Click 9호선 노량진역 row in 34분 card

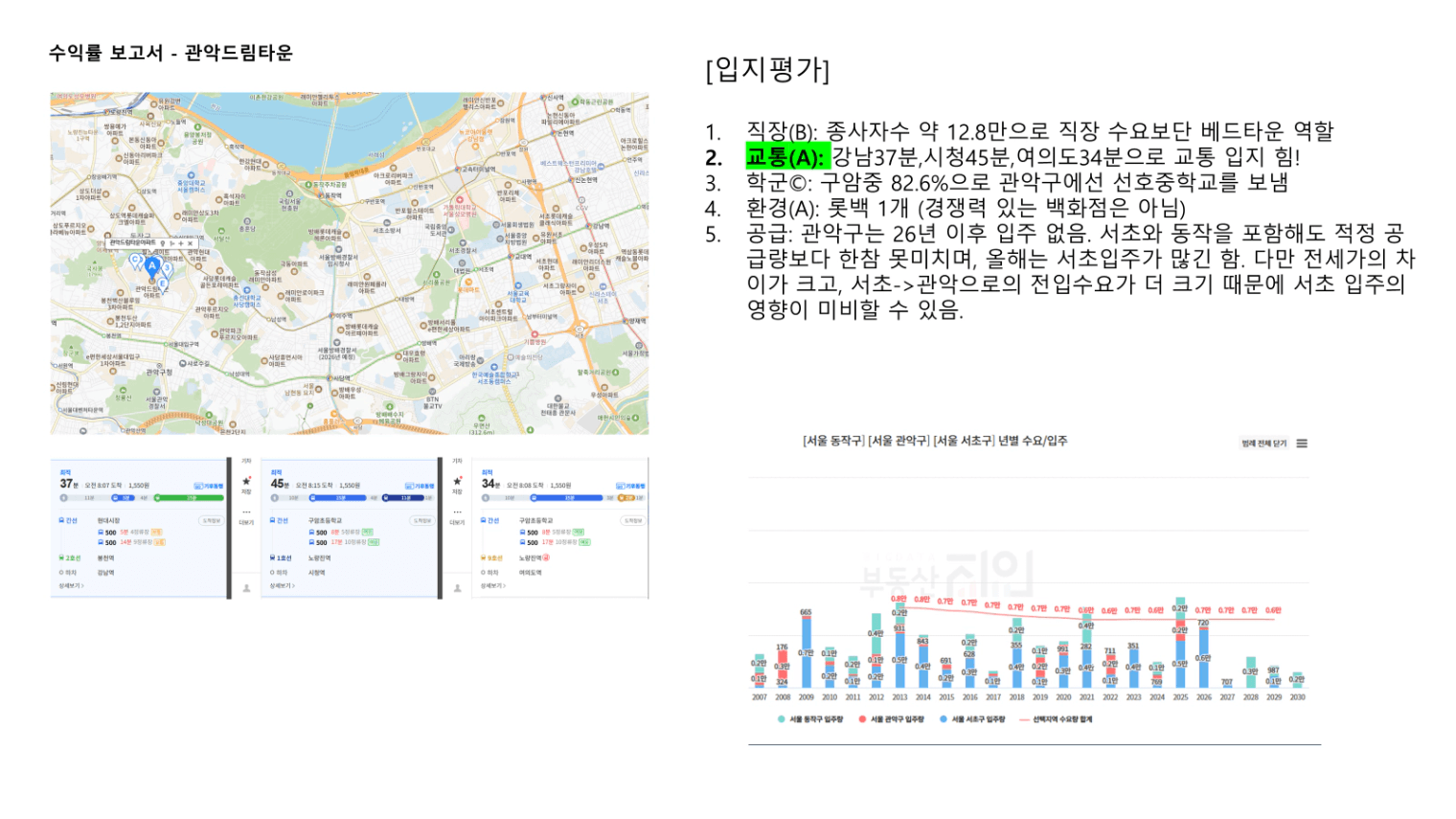[x=514, y=557]
